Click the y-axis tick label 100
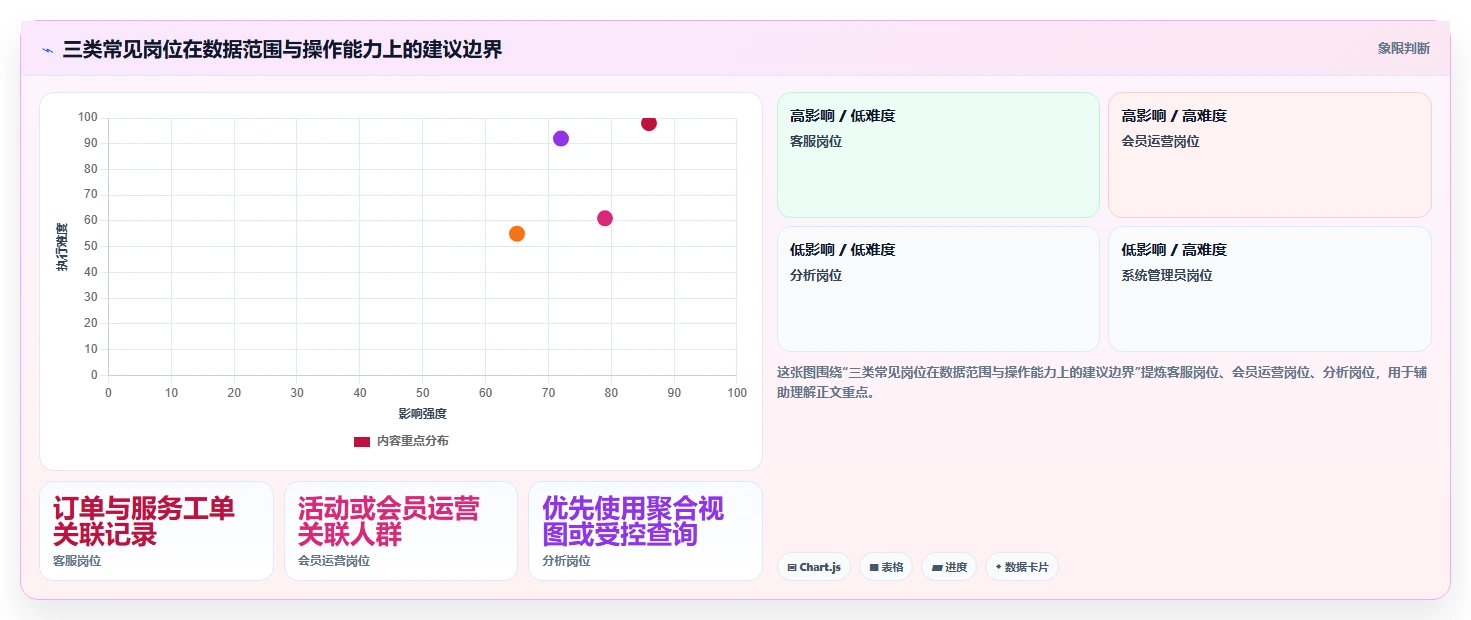Viewport: 1471px width, 620px height. (88, 117)
